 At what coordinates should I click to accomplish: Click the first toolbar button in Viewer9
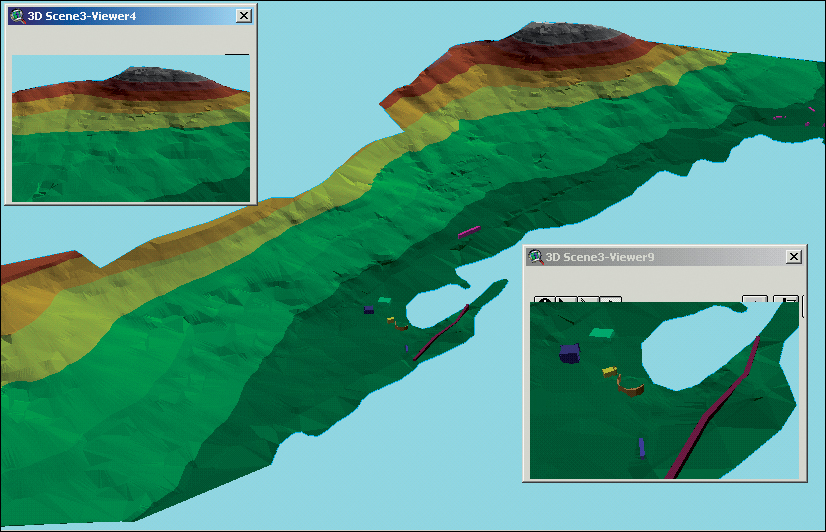543,300
